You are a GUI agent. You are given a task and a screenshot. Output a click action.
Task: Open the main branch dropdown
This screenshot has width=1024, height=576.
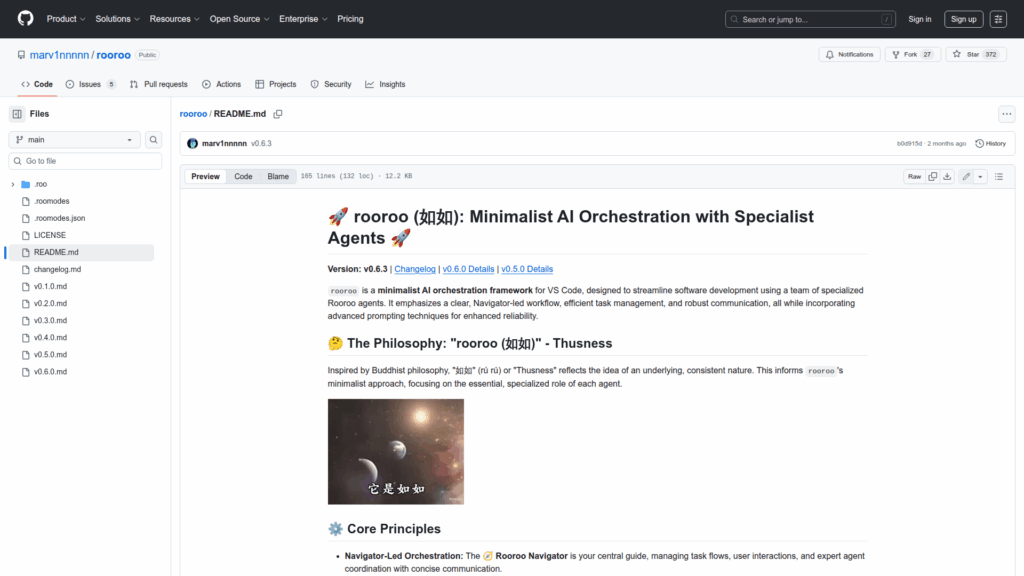75,140
